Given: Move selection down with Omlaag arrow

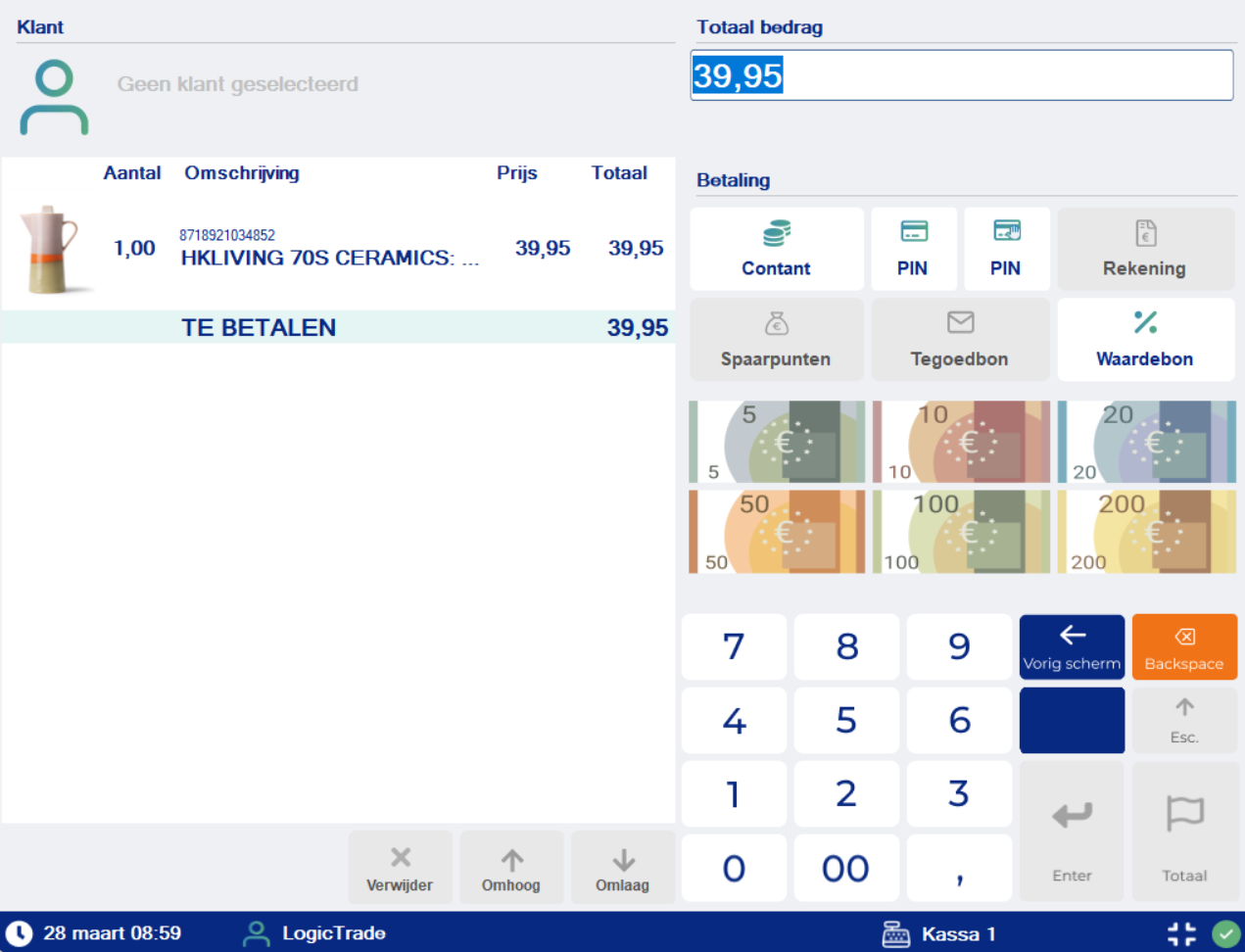Looking at the screenshot, I should [x=623, y=868].
